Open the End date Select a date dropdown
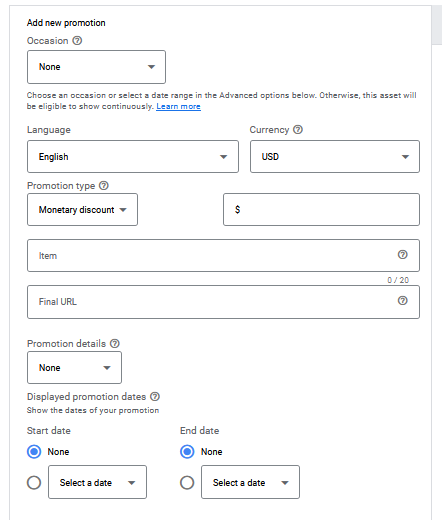Screen dimensions: 442x520 click(250, 482)
